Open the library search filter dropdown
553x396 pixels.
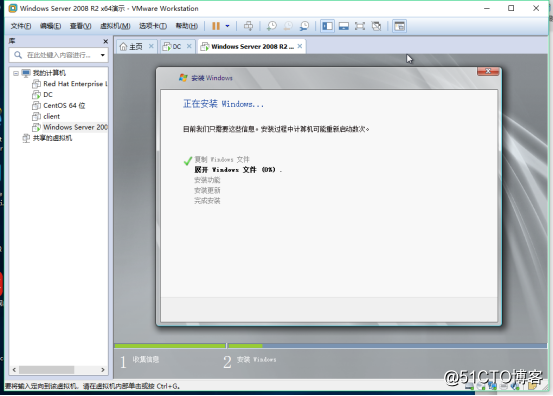pyautogui.click(x=103, y=55)
